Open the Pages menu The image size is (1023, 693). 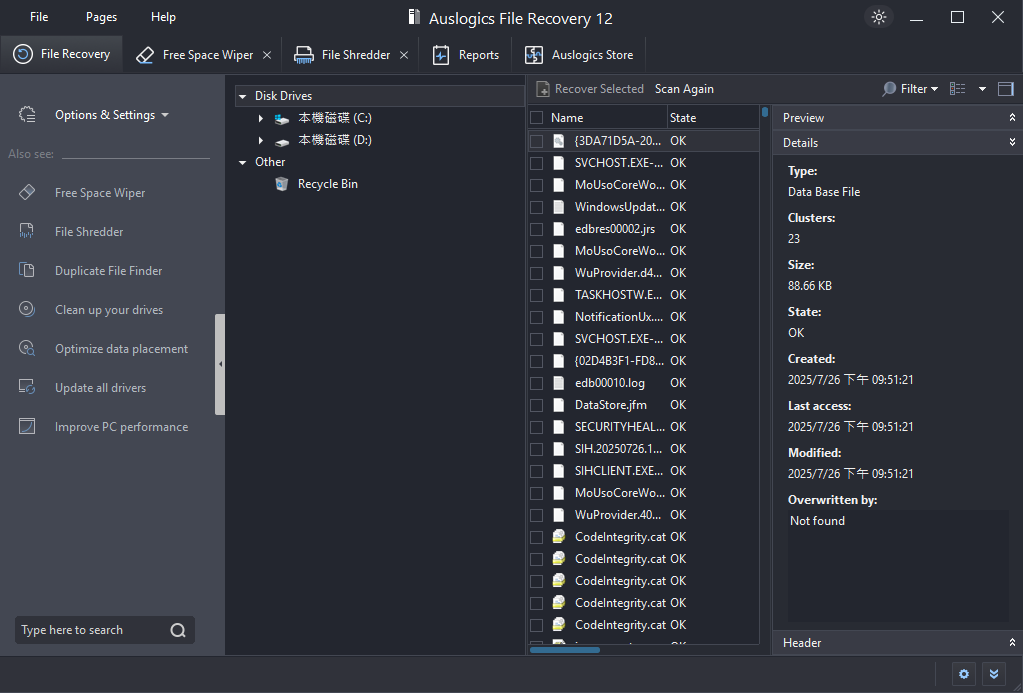tap(101, 17)
